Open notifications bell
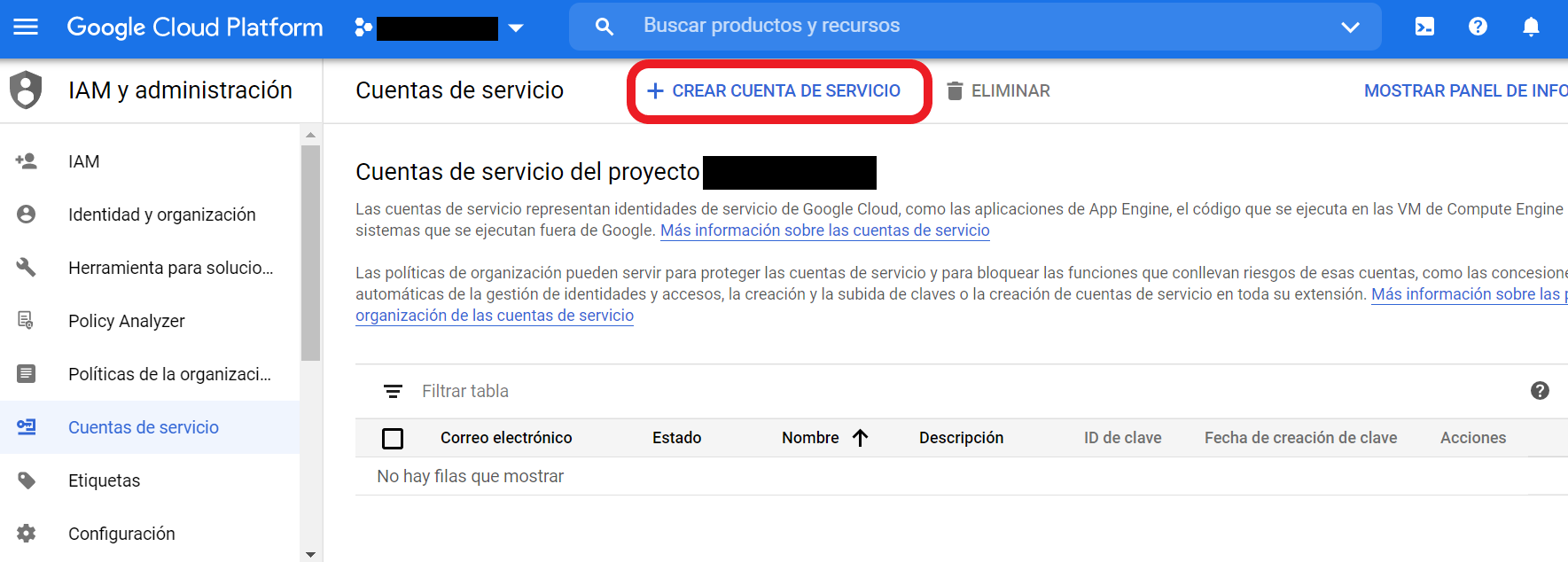The height and width of the screenshot is (562, 1568). (x=1531, y=27)
